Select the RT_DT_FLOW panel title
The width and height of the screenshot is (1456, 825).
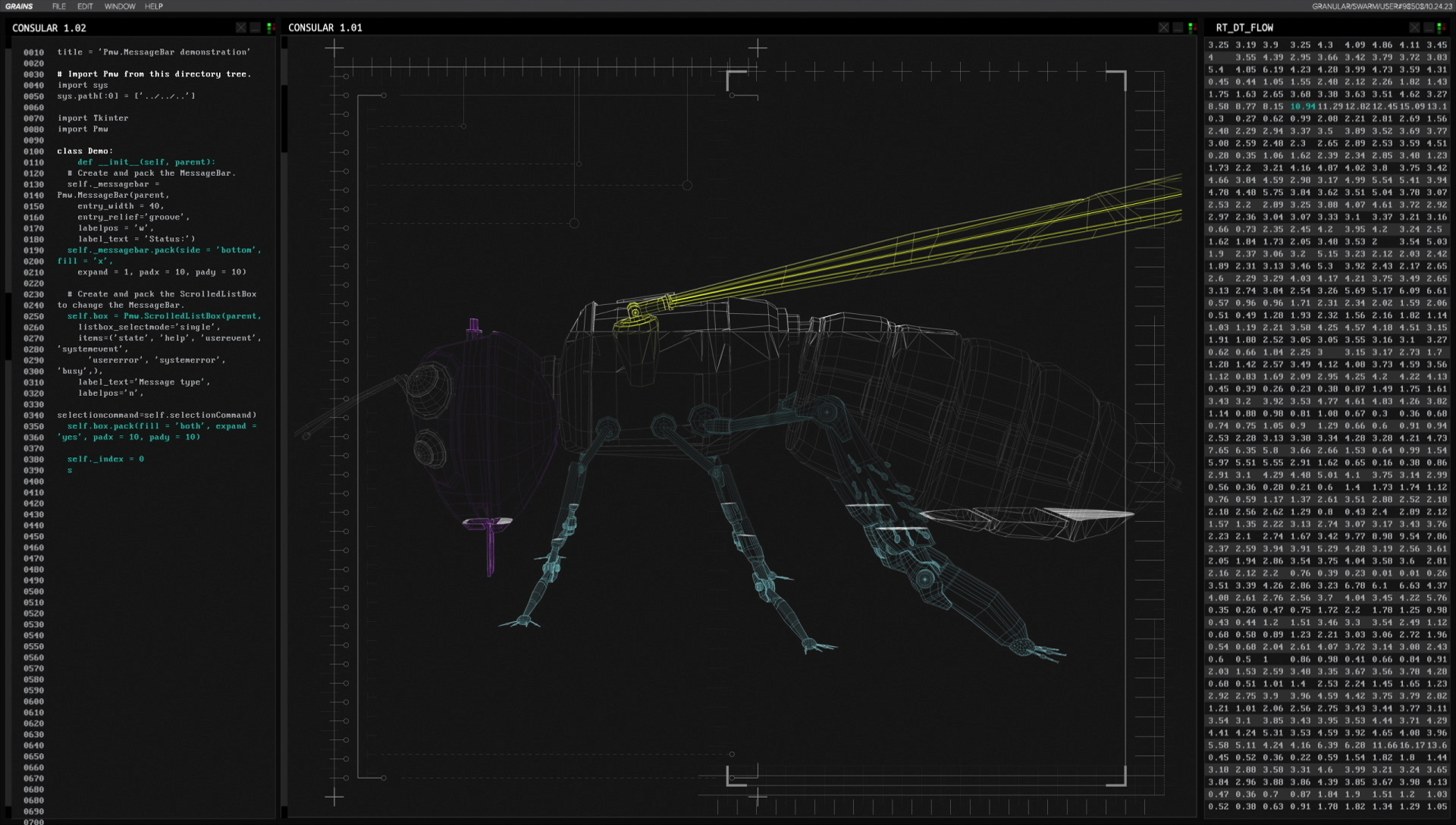(1244, 27)
